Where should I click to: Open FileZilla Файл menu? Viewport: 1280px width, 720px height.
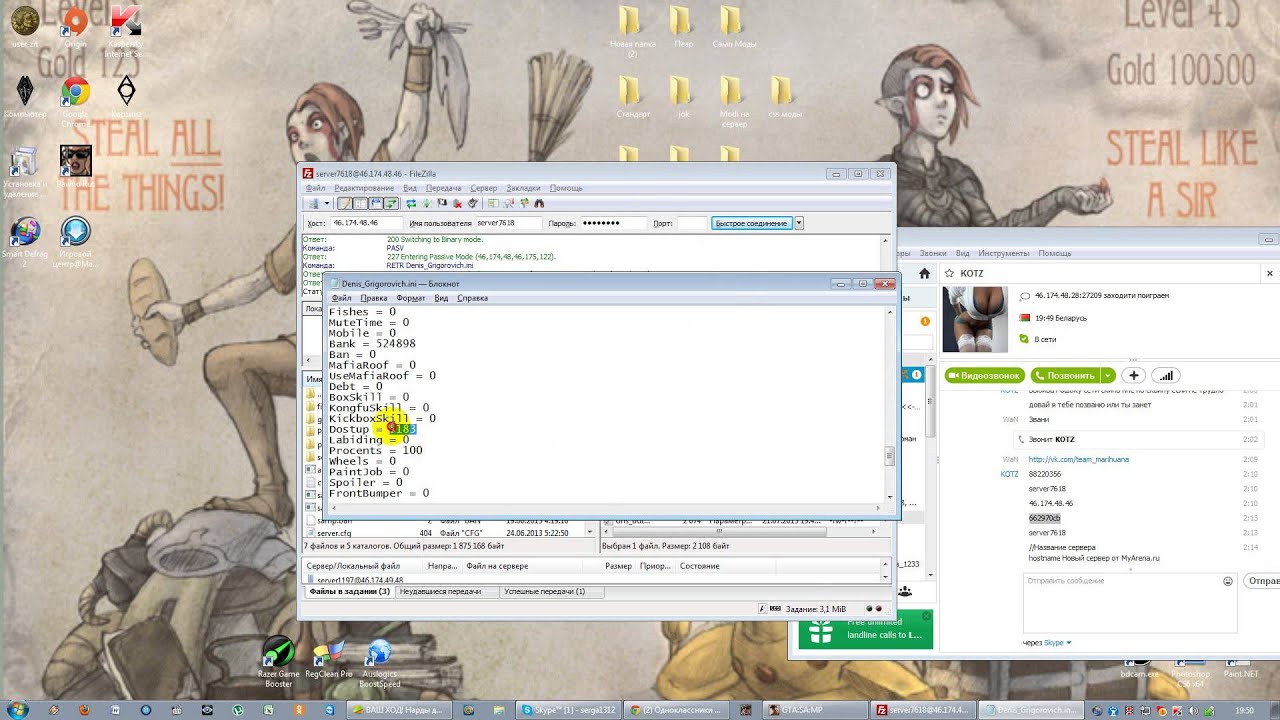[315, 188]
